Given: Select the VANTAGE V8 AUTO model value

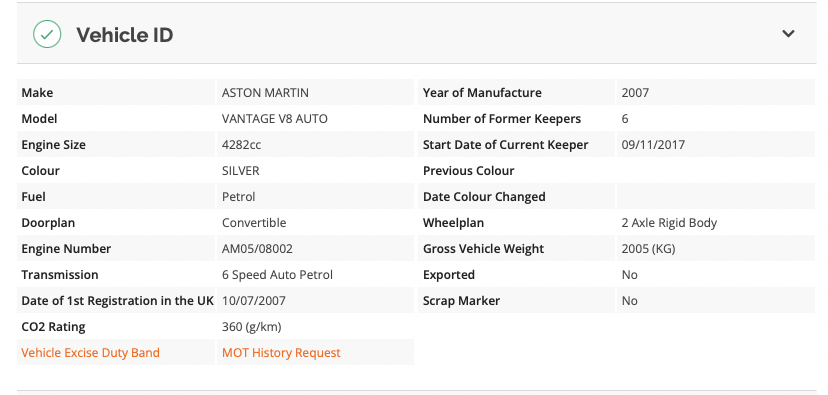Looking at the screenshot, I should tap(275, 119).
